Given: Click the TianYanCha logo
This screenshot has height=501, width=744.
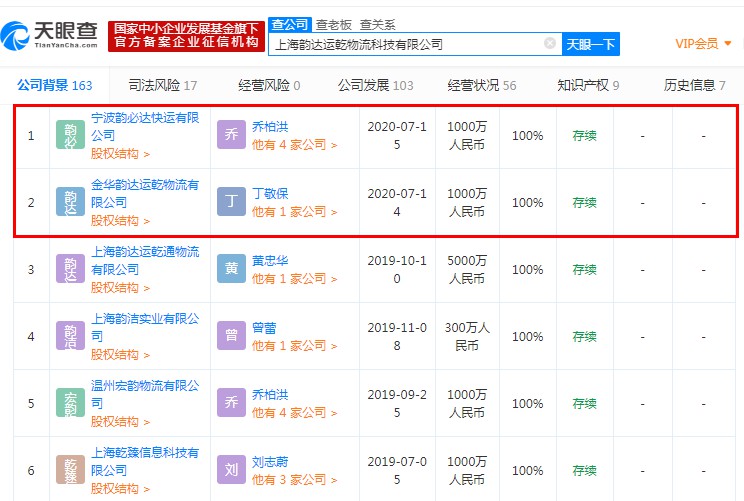Looking at the screenshot, I should pos(49,35).
